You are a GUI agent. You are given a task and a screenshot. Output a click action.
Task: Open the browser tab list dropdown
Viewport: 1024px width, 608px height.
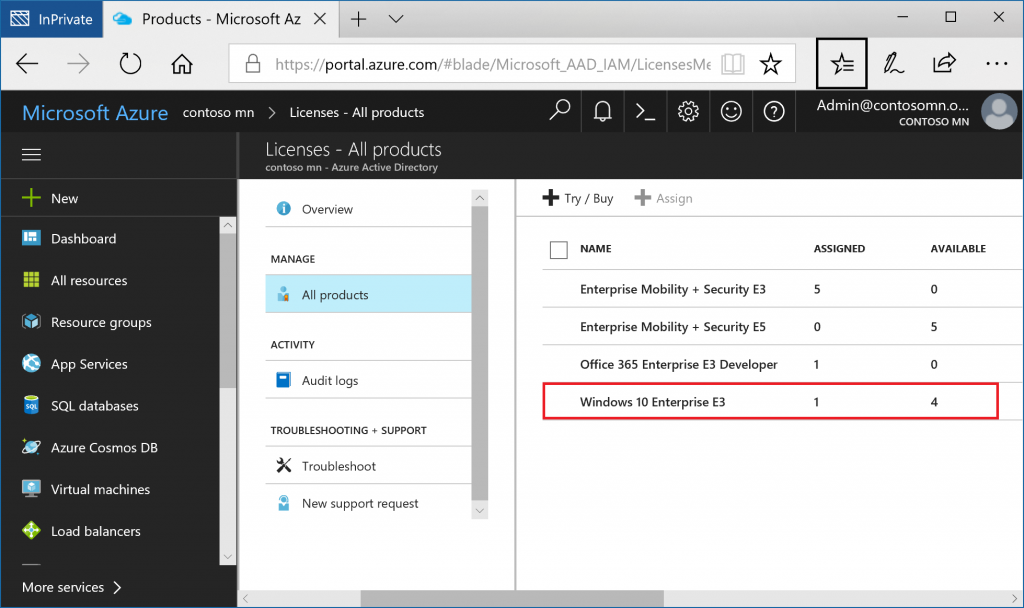click(x=394, y=18)
